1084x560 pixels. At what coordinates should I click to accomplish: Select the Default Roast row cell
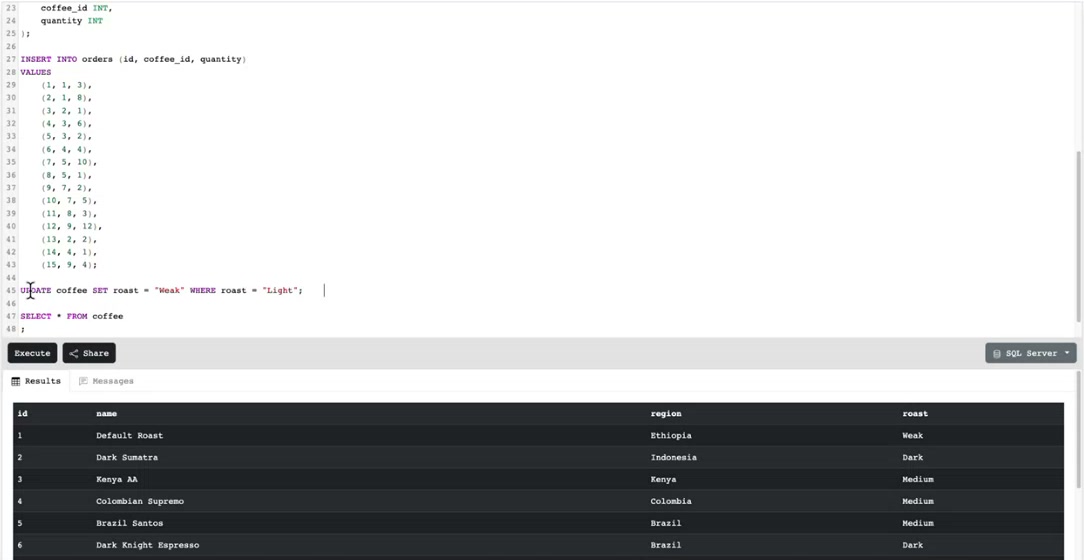[x=129, y=436]
